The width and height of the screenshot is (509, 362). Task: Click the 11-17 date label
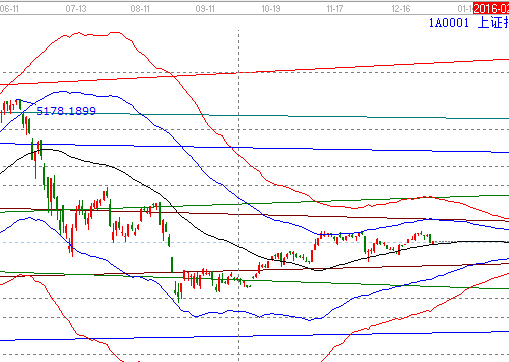tap(335, 9)
